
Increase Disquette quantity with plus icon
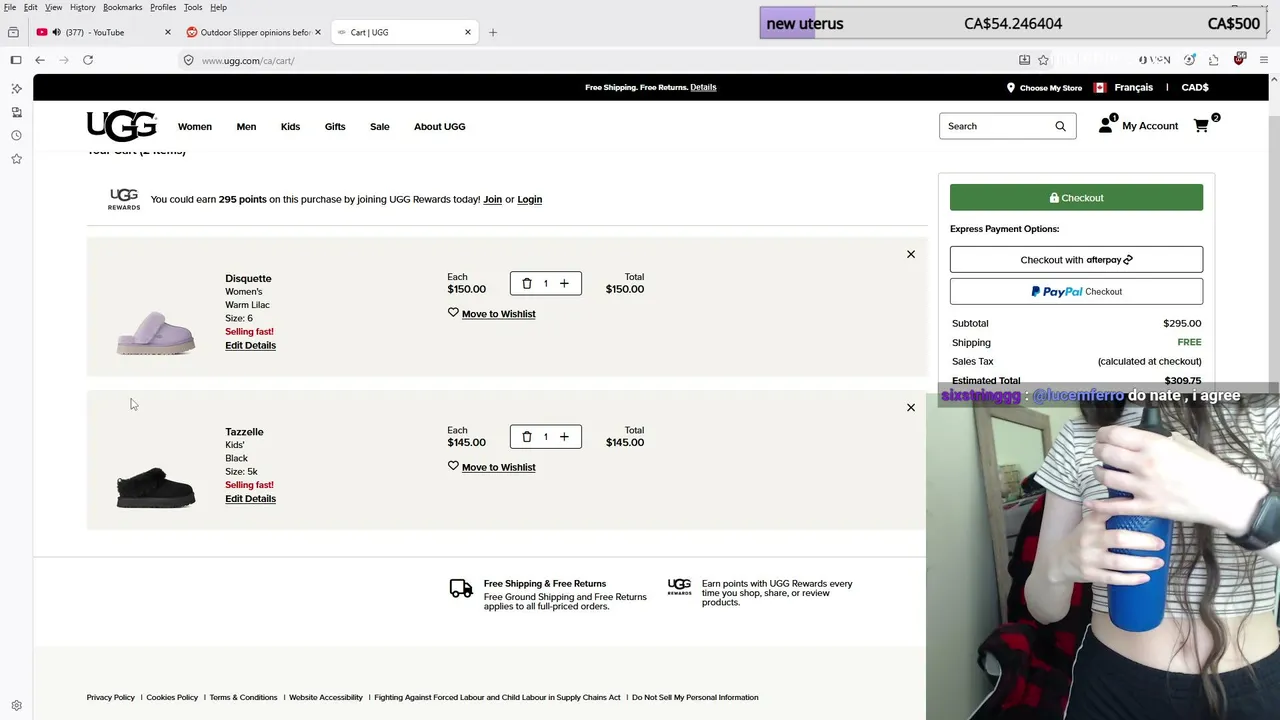click(564, 283)
